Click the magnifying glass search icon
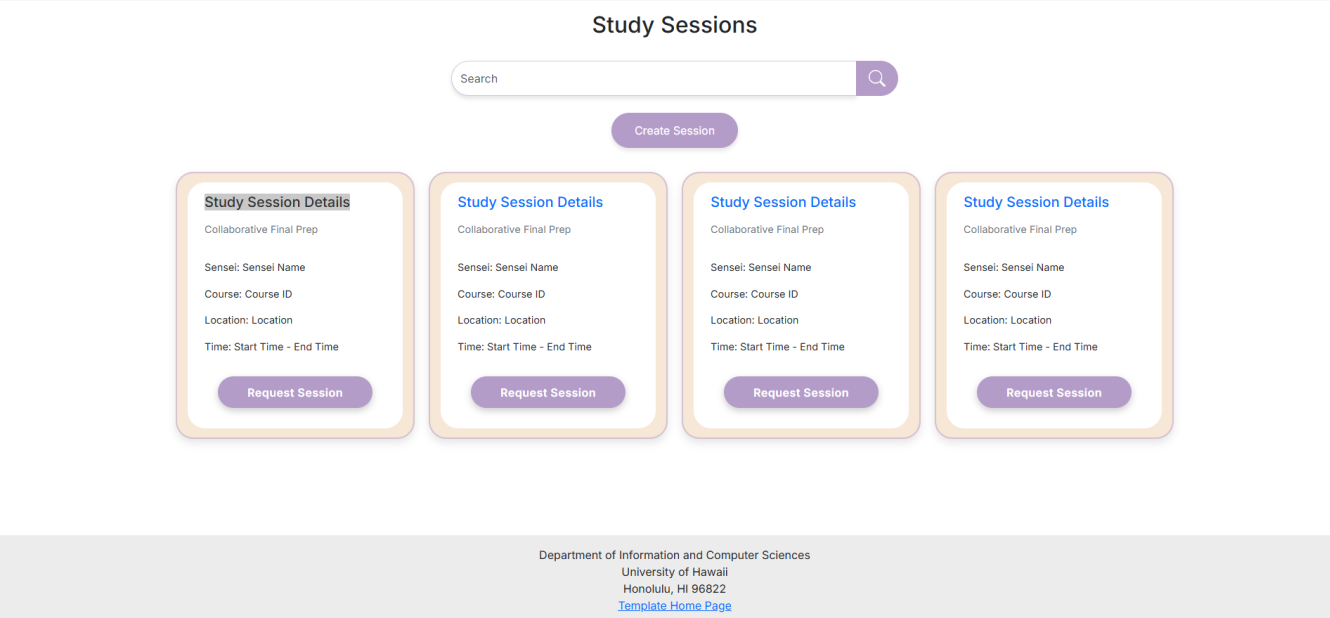 877,78
